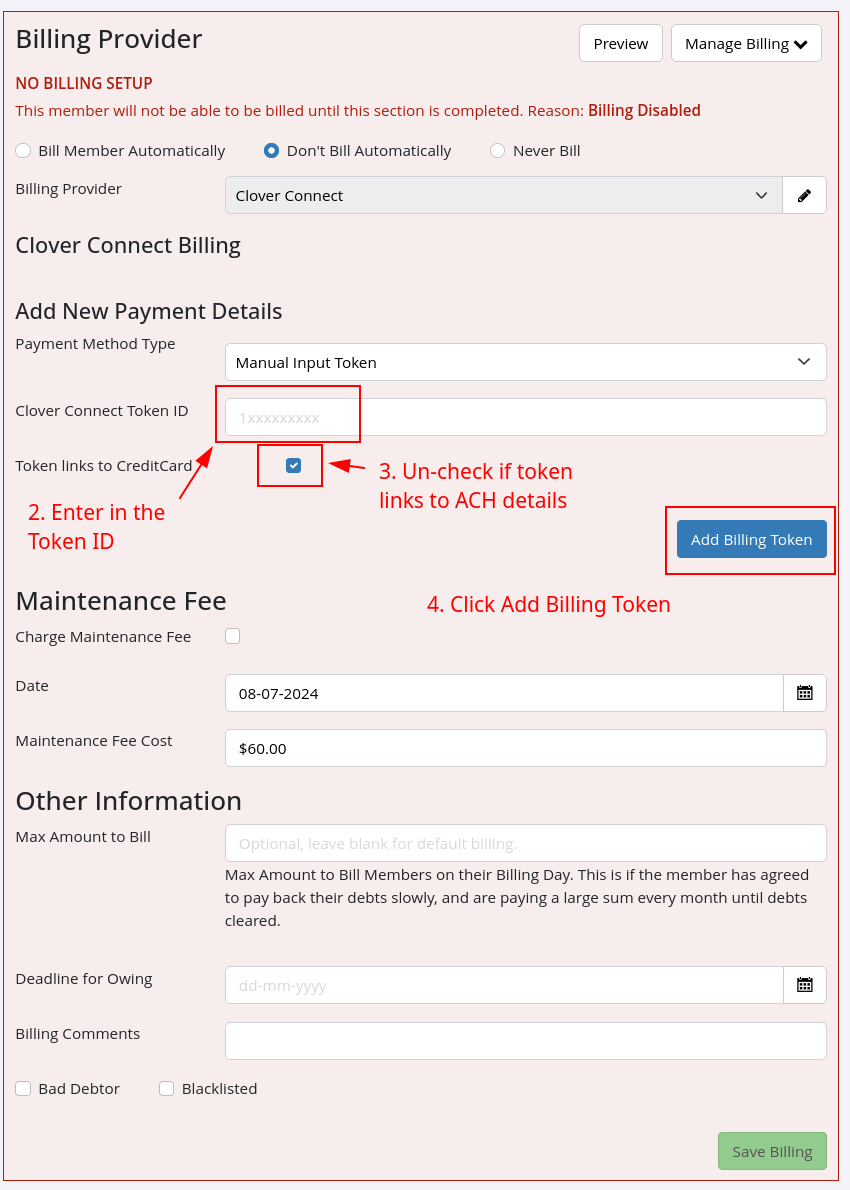Mark the member as Blacklisted
The image size is (850, 1190).
pos(166,1088)
